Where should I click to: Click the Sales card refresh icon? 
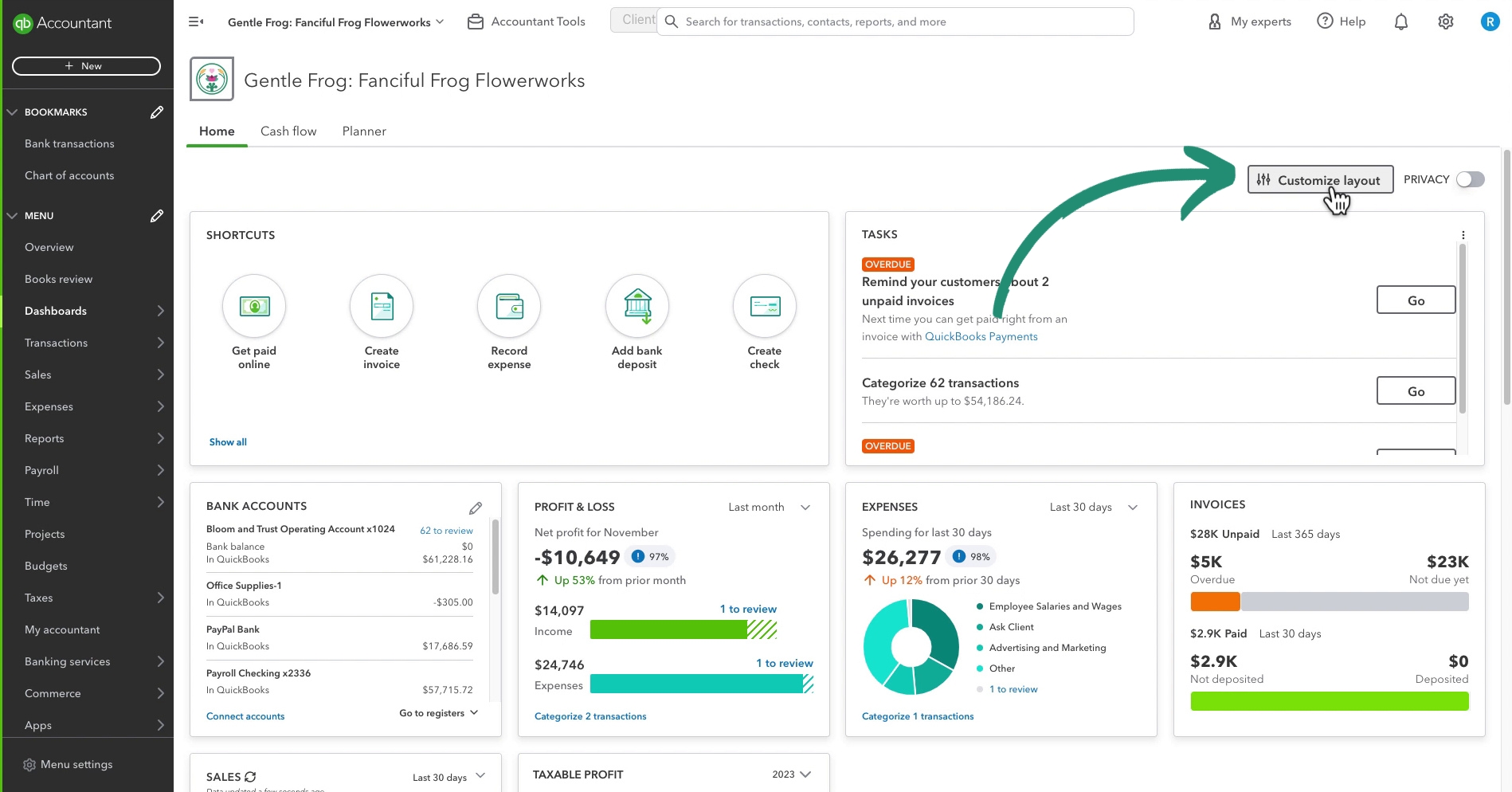pyautogui.click(x=250, y=777)
